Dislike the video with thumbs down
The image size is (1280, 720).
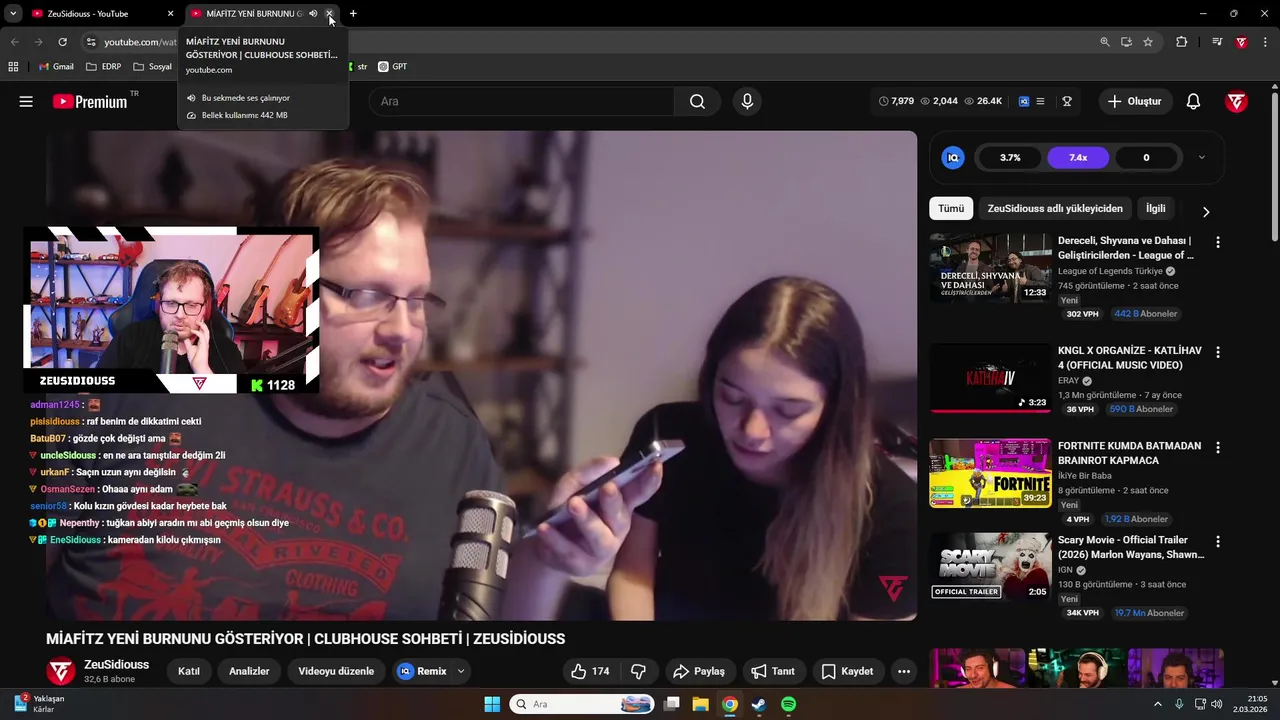[638, 671]
